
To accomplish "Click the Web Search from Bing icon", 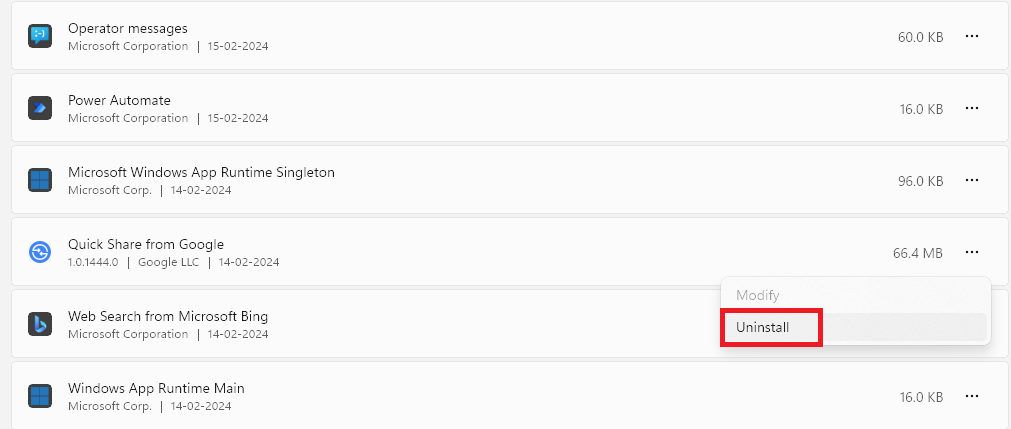I will pos(40,324).
